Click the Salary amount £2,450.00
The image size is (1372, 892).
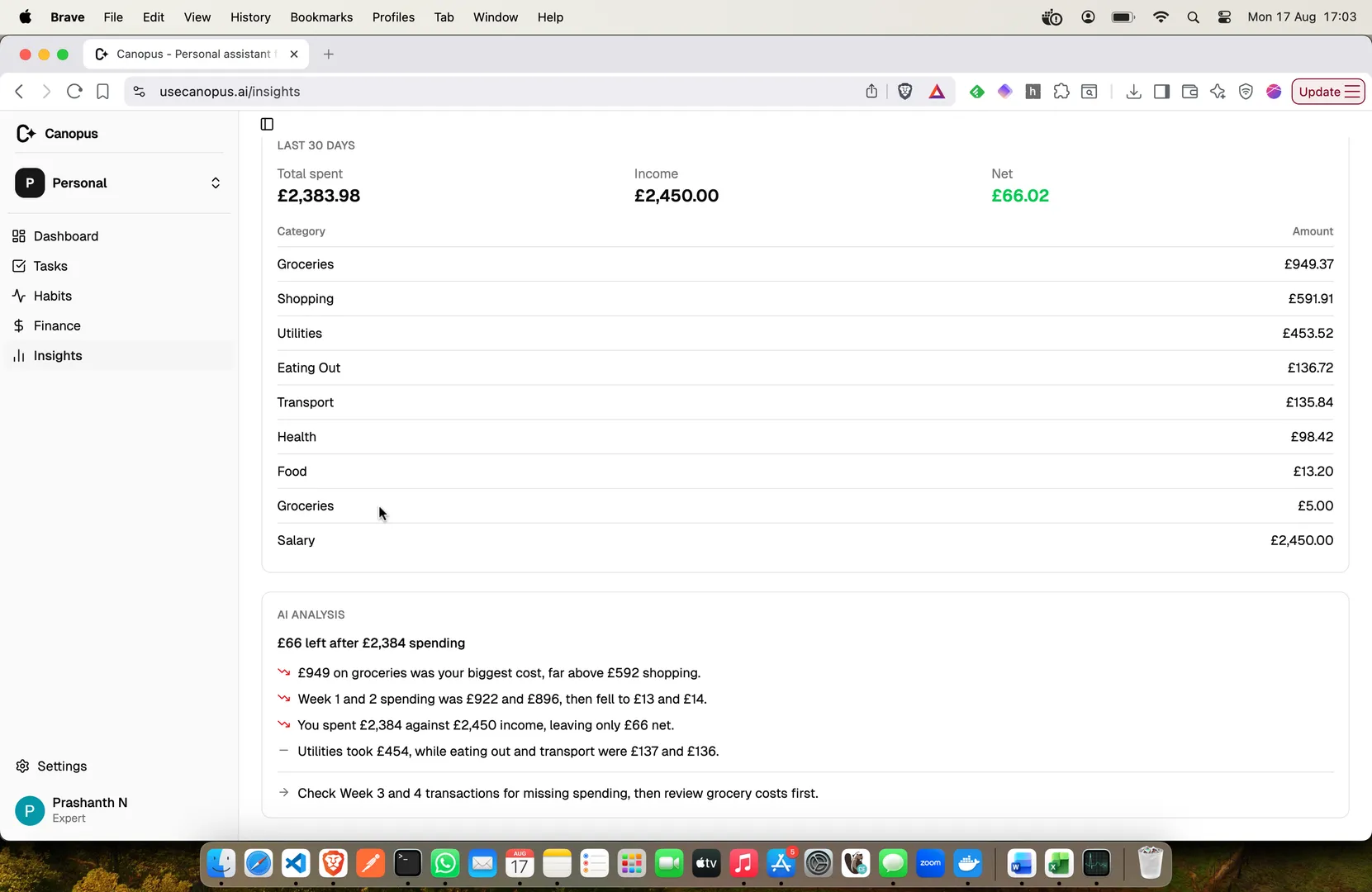[1302, 540]
